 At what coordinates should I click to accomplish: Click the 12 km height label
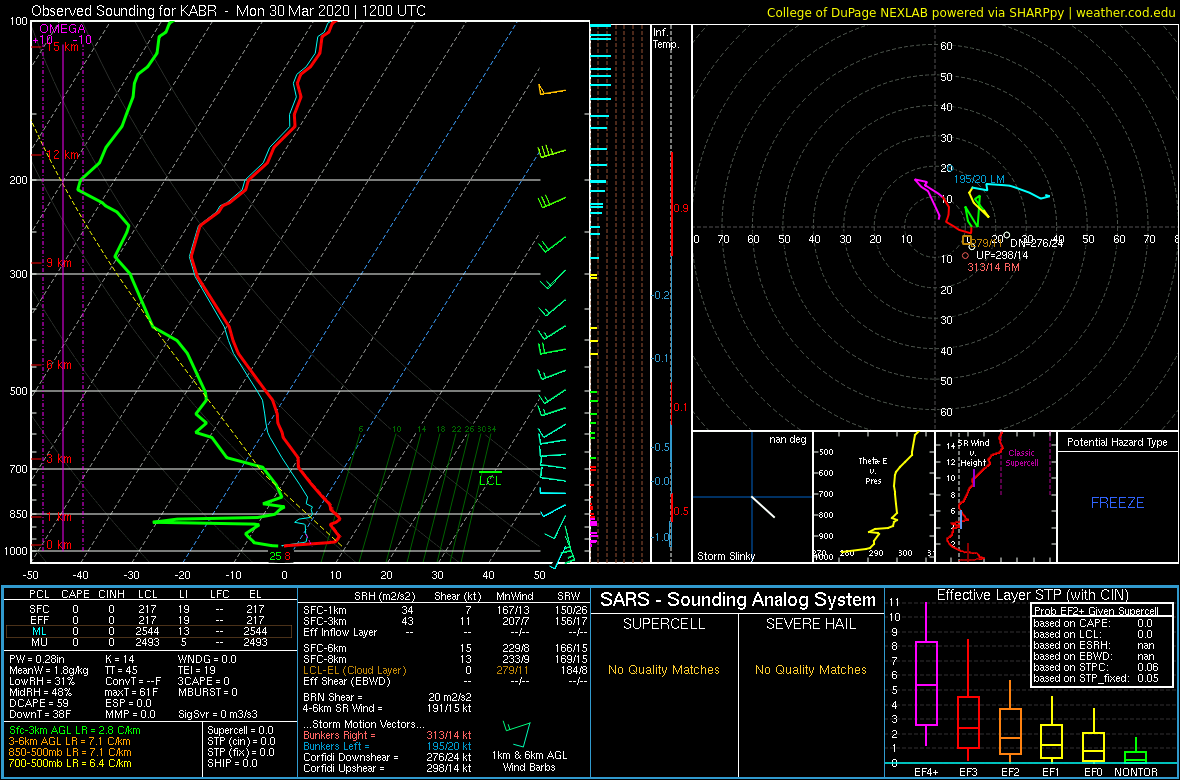(x=60, y=155)
